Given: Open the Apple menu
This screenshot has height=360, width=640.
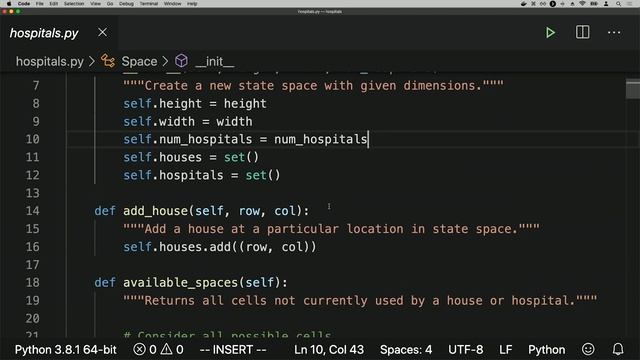Looking at the screenshot, I should (x=9, y=4).
